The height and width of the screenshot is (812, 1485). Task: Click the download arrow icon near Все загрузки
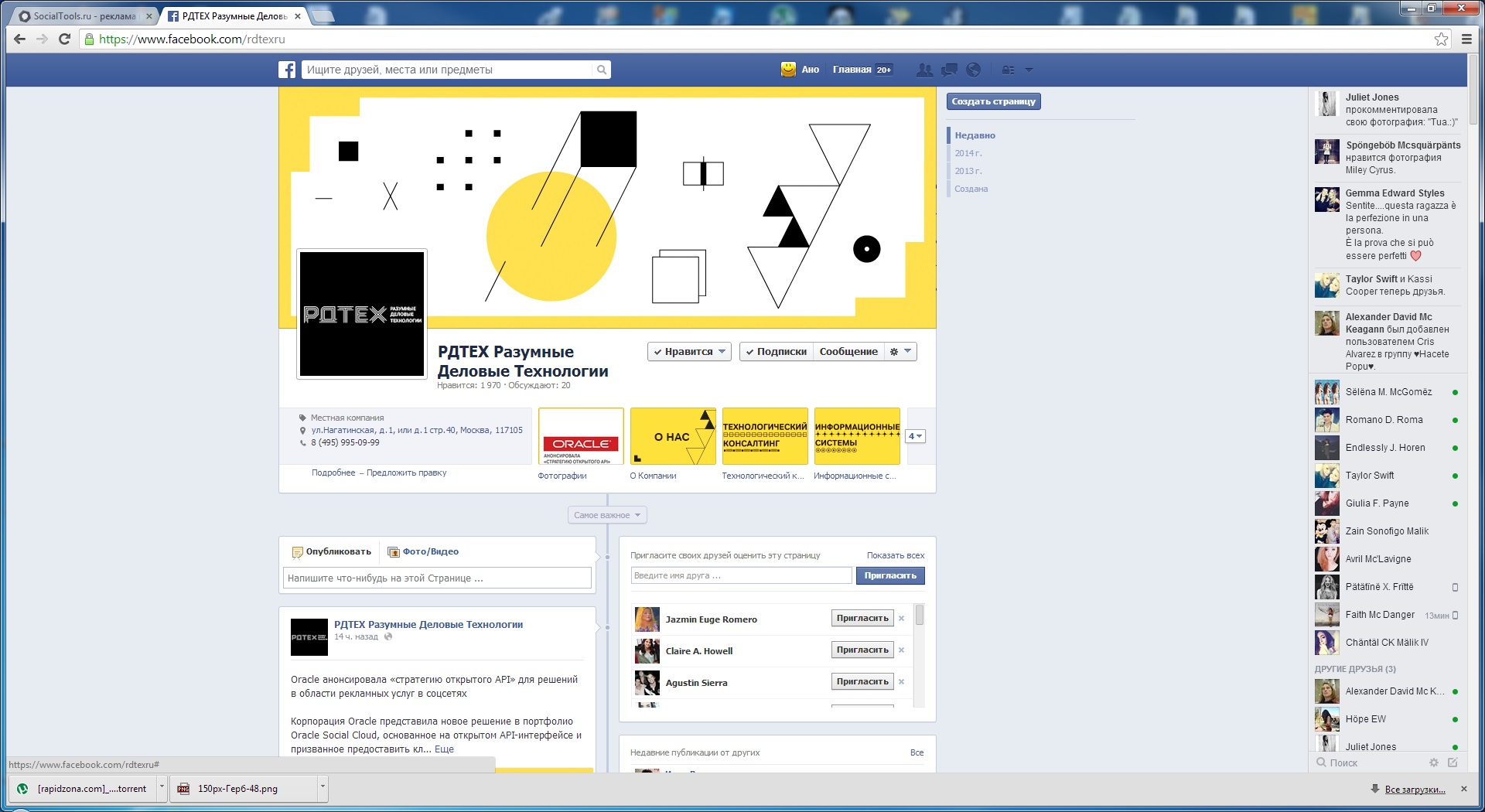pos(1375,789)
